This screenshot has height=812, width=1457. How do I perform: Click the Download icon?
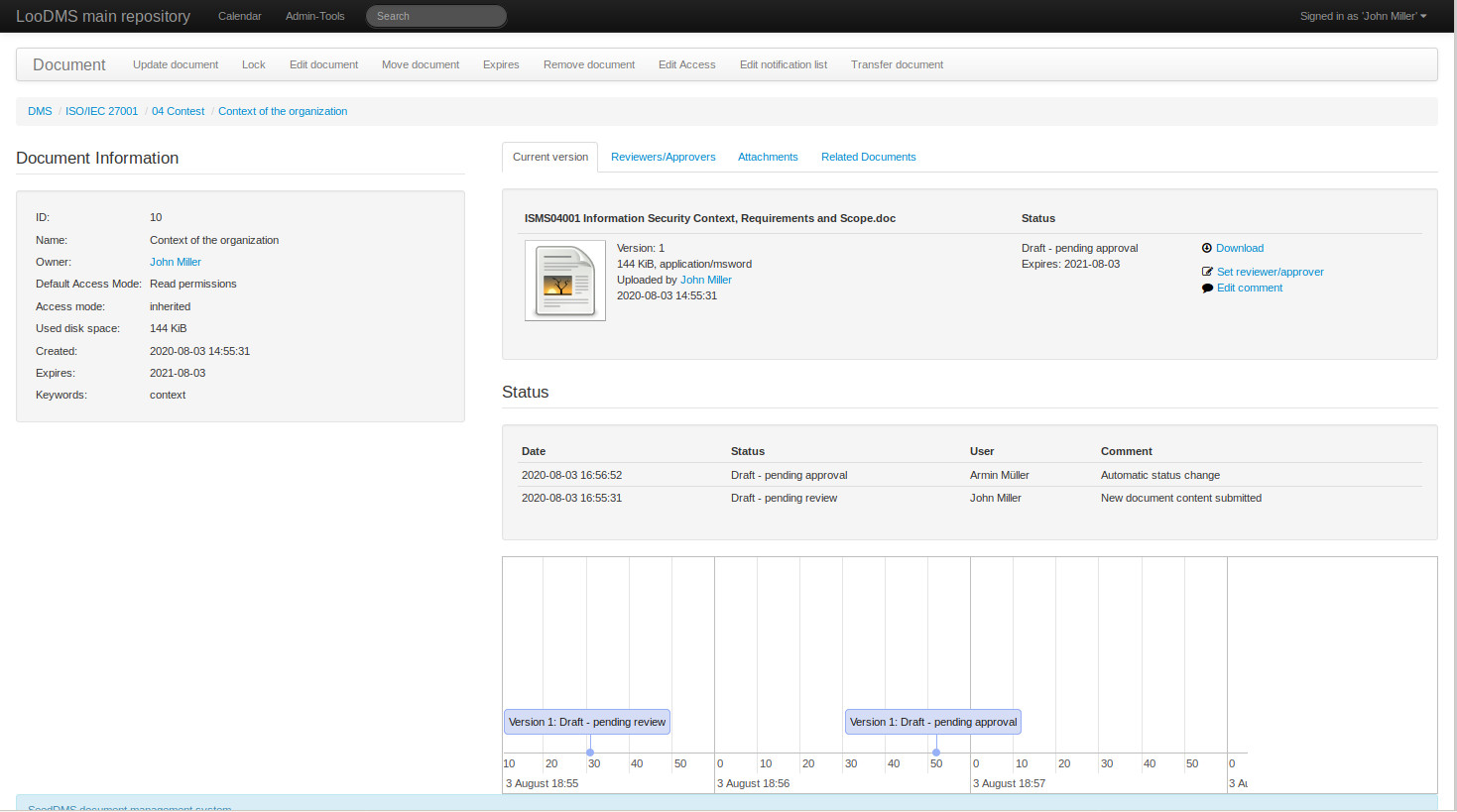tap(1207, 248)
